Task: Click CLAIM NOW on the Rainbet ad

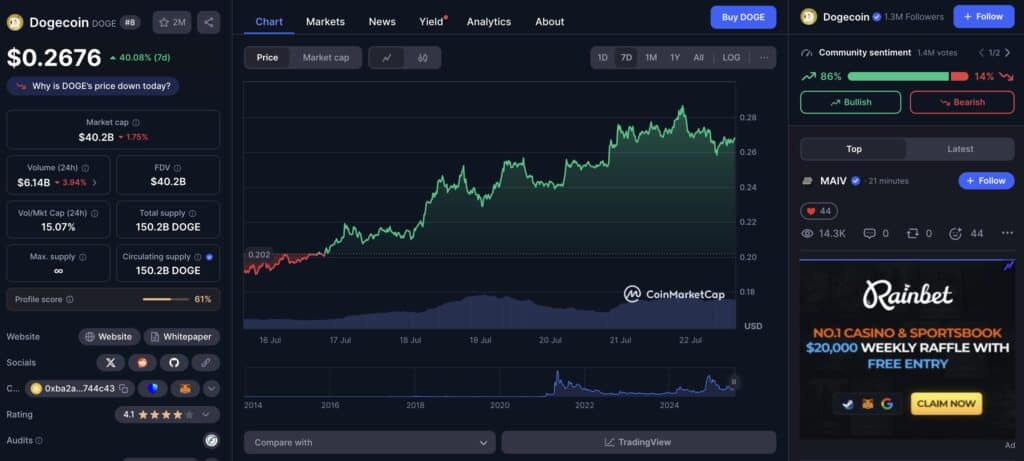Action: [946, 404]
